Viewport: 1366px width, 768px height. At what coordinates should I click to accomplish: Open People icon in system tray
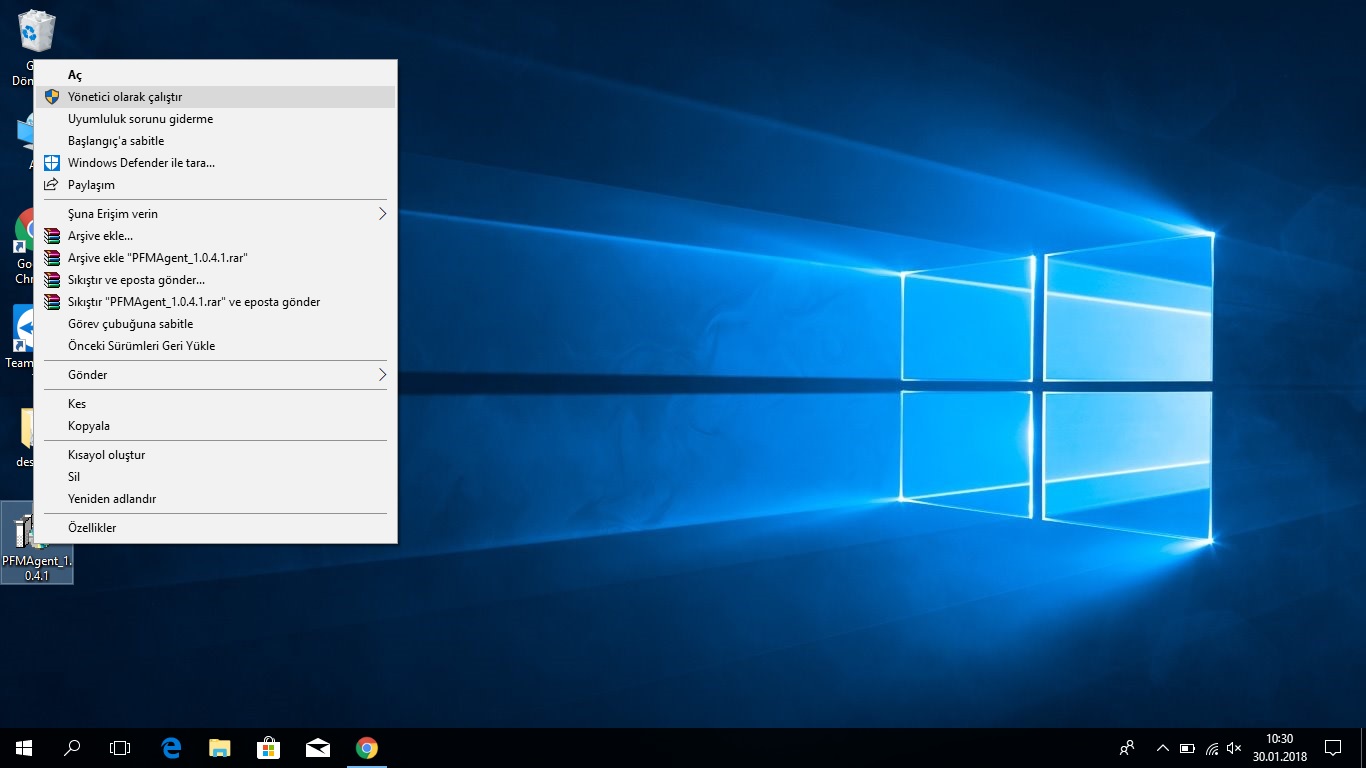point(1127,748)
